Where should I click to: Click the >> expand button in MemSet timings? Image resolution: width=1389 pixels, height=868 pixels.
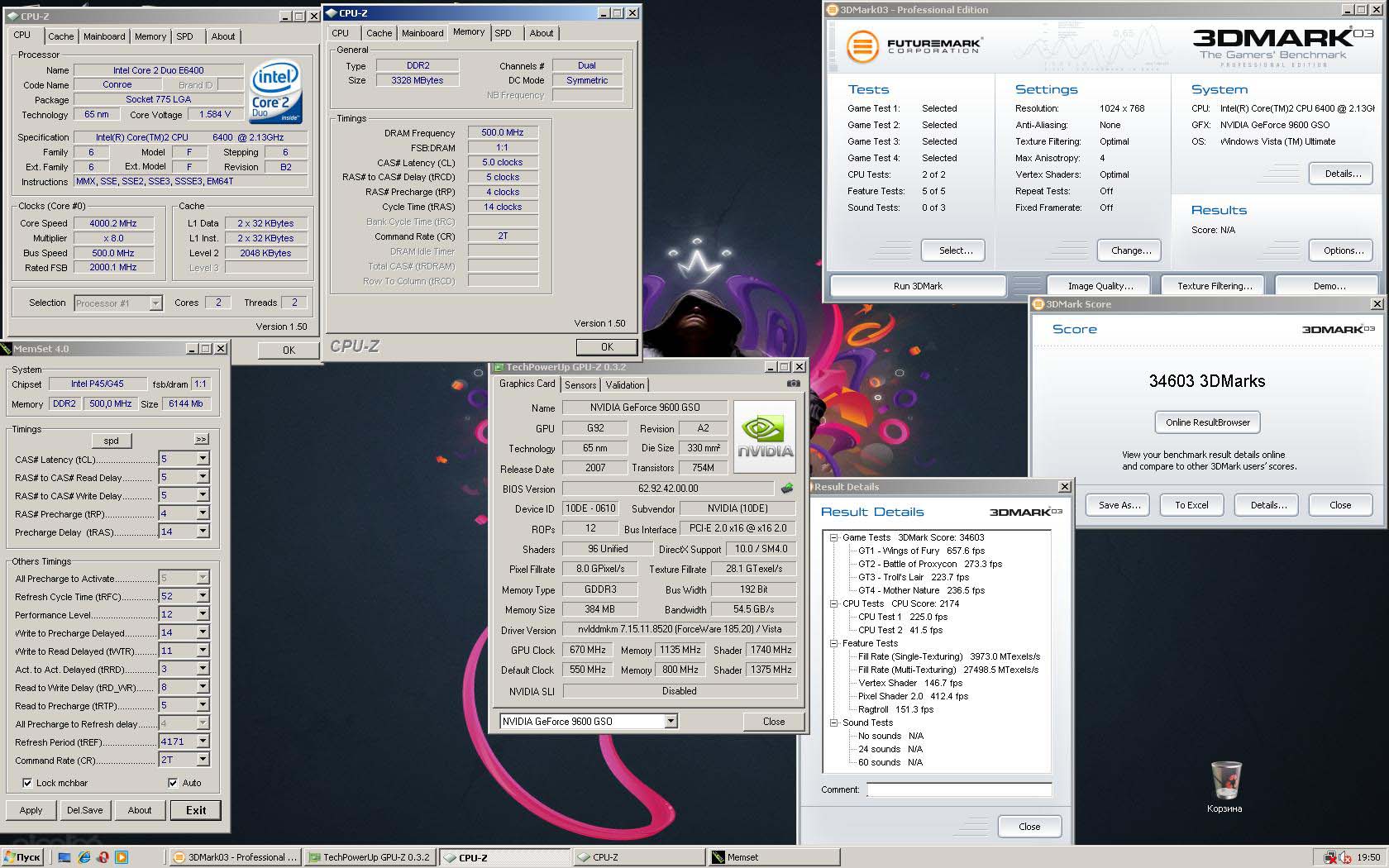click(x=201, y=439)
